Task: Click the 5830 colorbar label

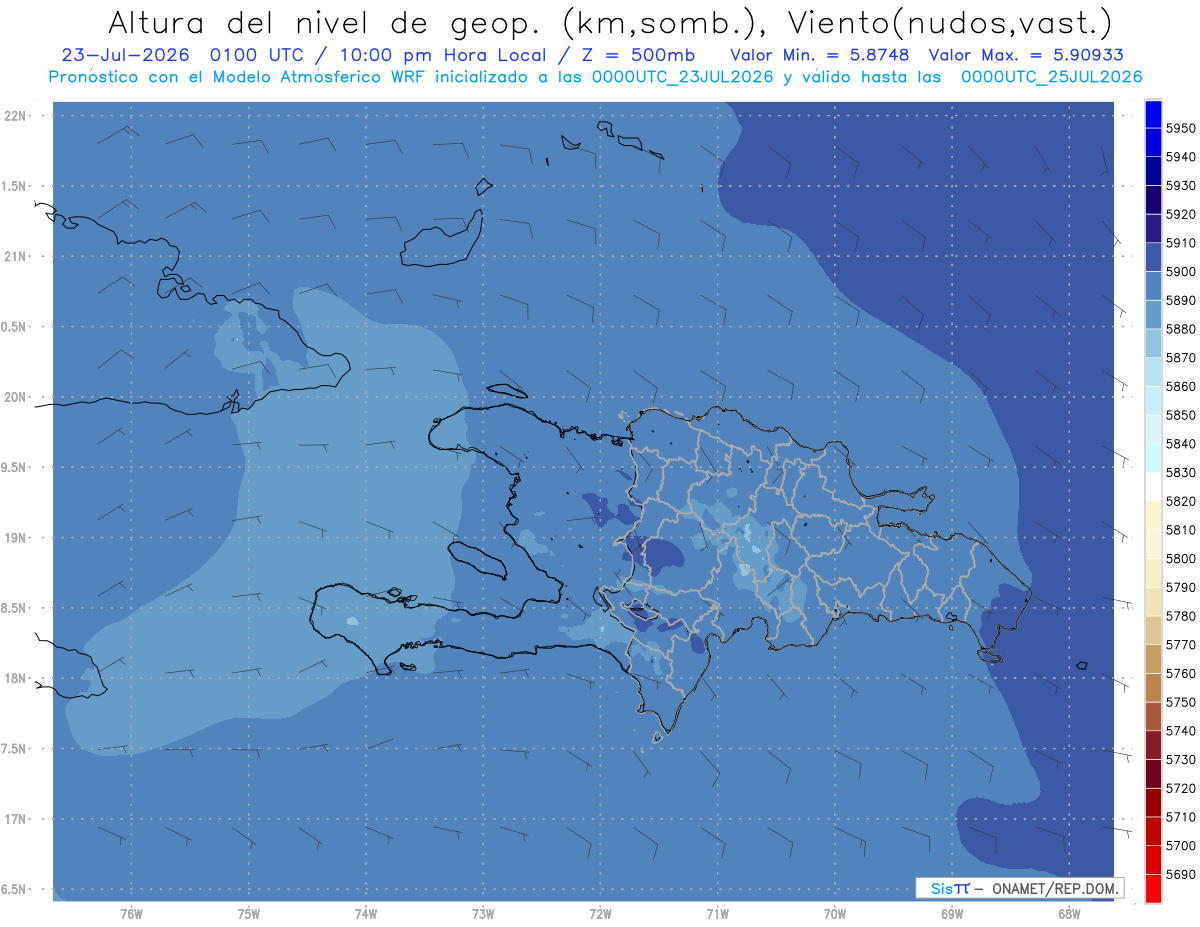Action: point(1181,472)
